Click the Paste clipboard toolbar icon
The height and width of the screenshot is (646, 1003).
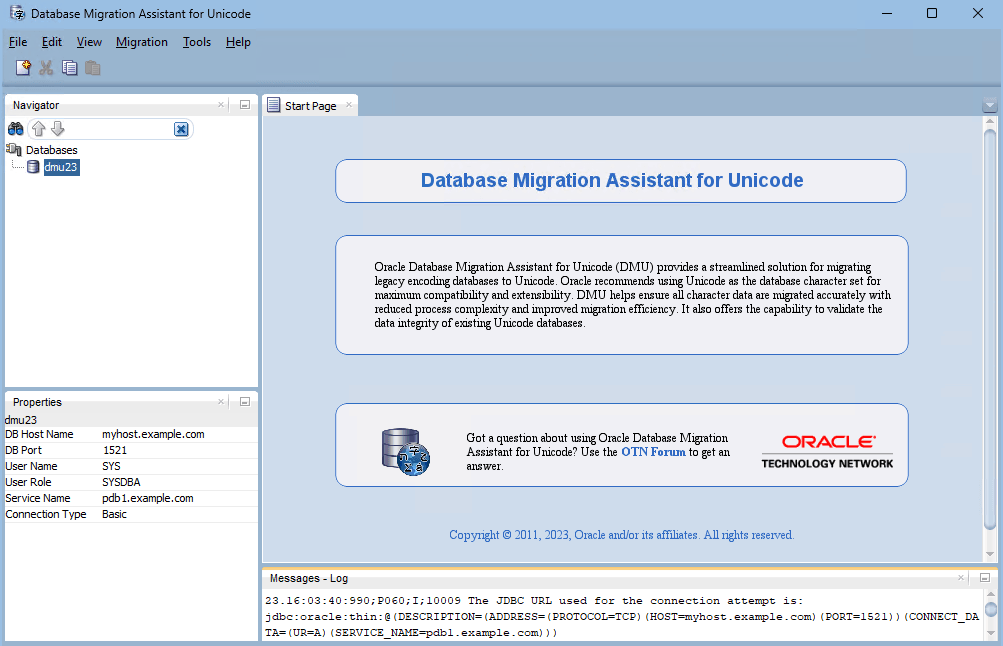coord(93,68)
